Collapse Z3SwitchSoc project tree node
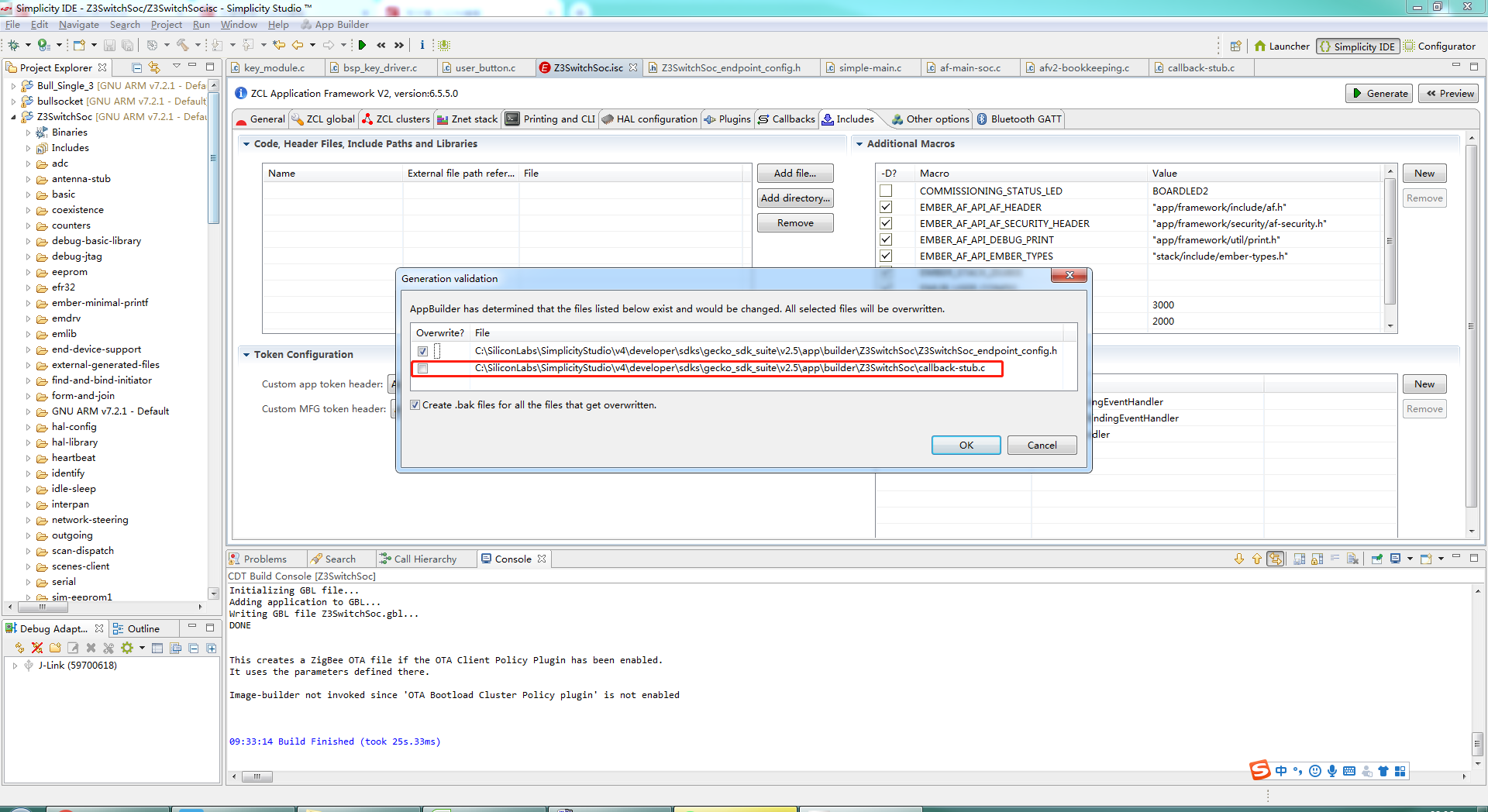1488x812 pixels. (13, 117)
